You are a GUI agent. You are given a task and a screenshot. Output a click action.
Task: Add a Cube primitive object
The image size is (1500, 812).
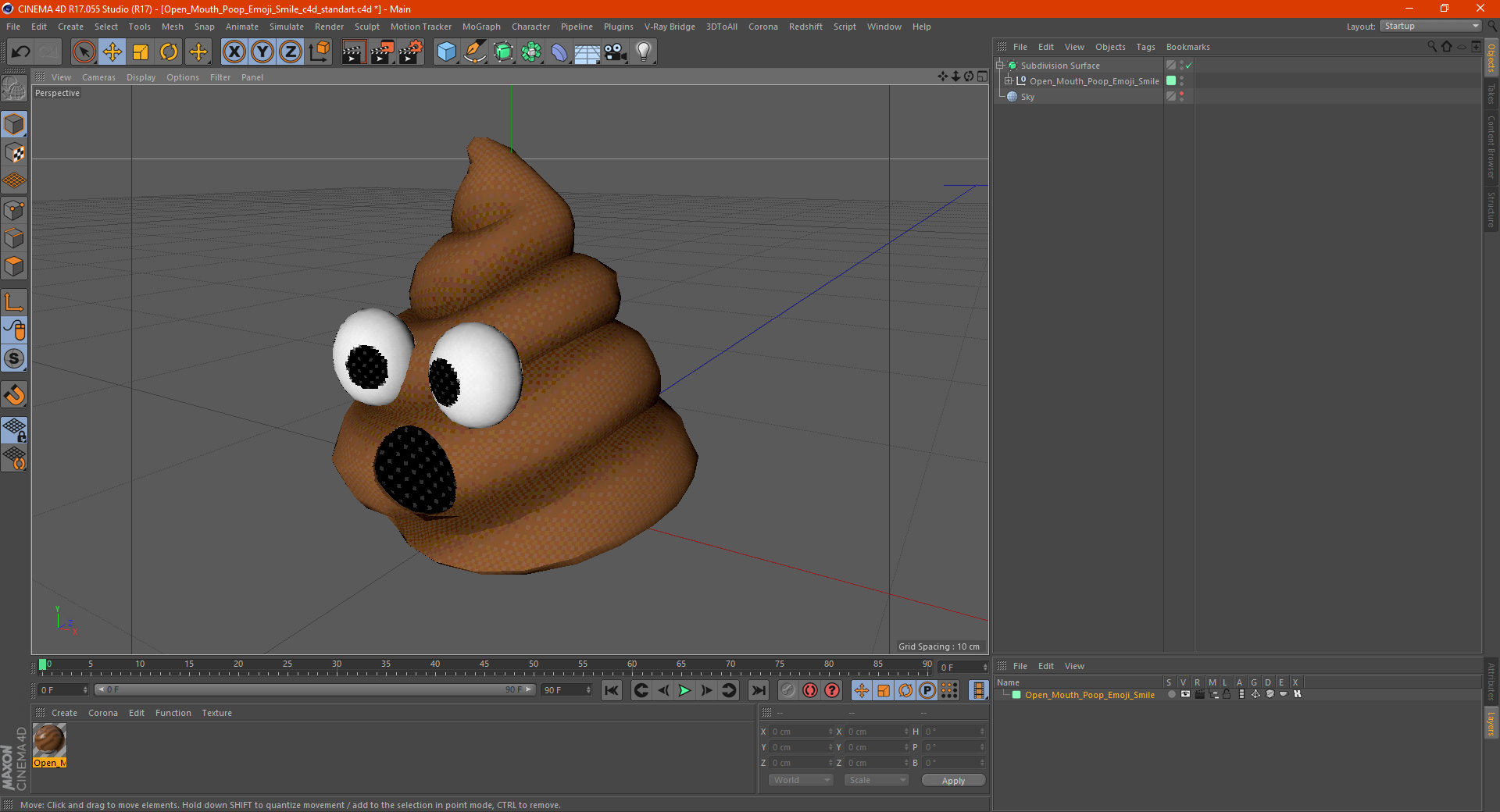446,52
